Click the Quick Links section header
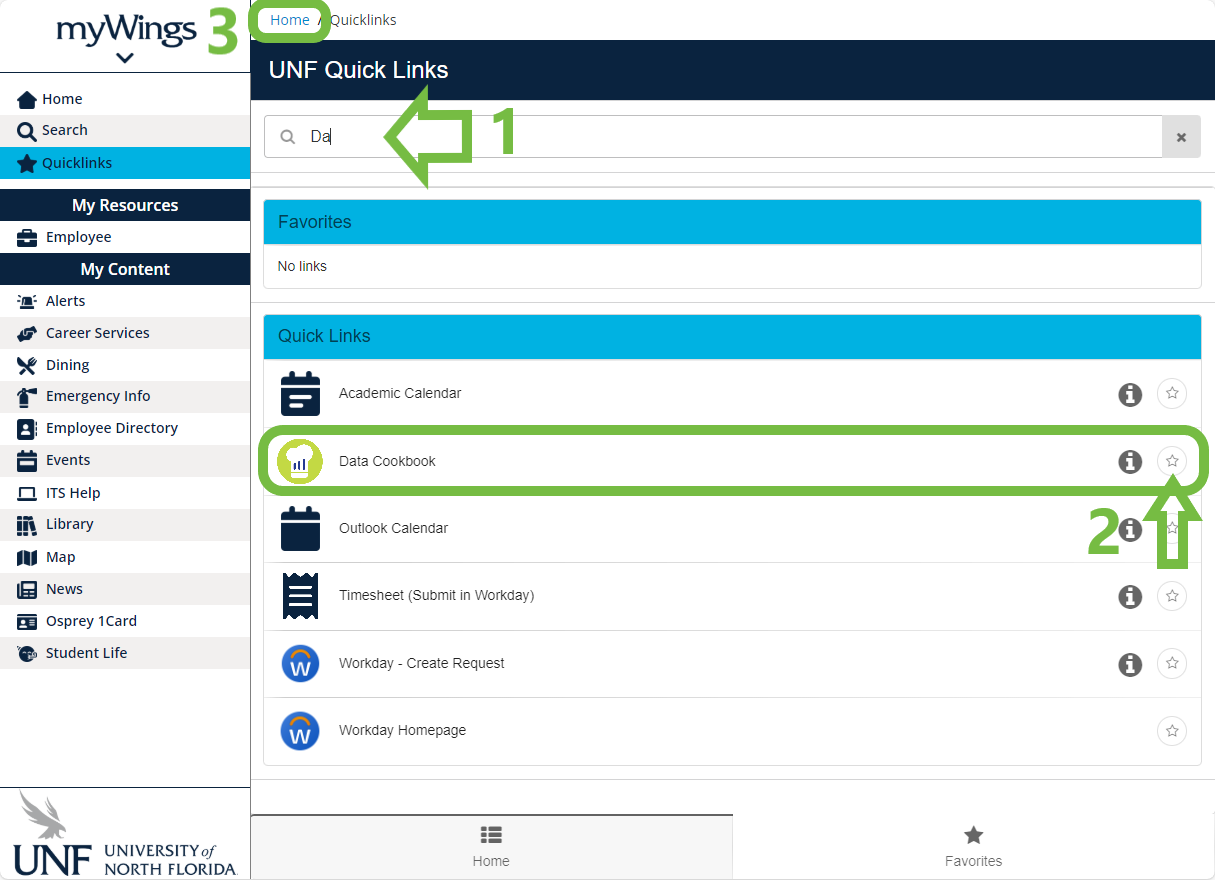Screen dimensions: 1215x880 click(732, 337)
